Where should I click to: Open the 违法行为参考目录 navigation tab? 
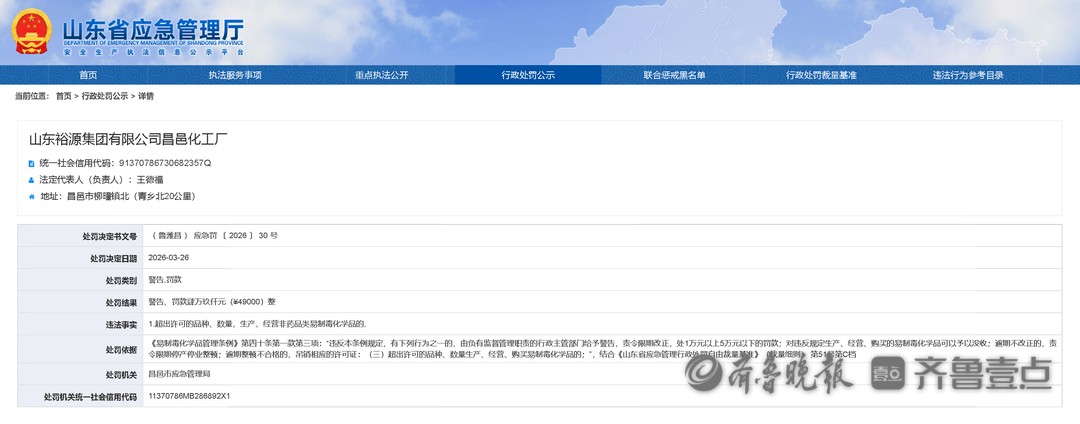point(967,75)
